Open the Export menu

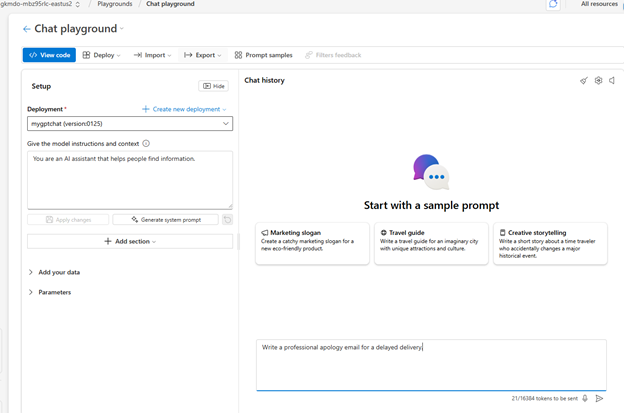pos(203,55)
